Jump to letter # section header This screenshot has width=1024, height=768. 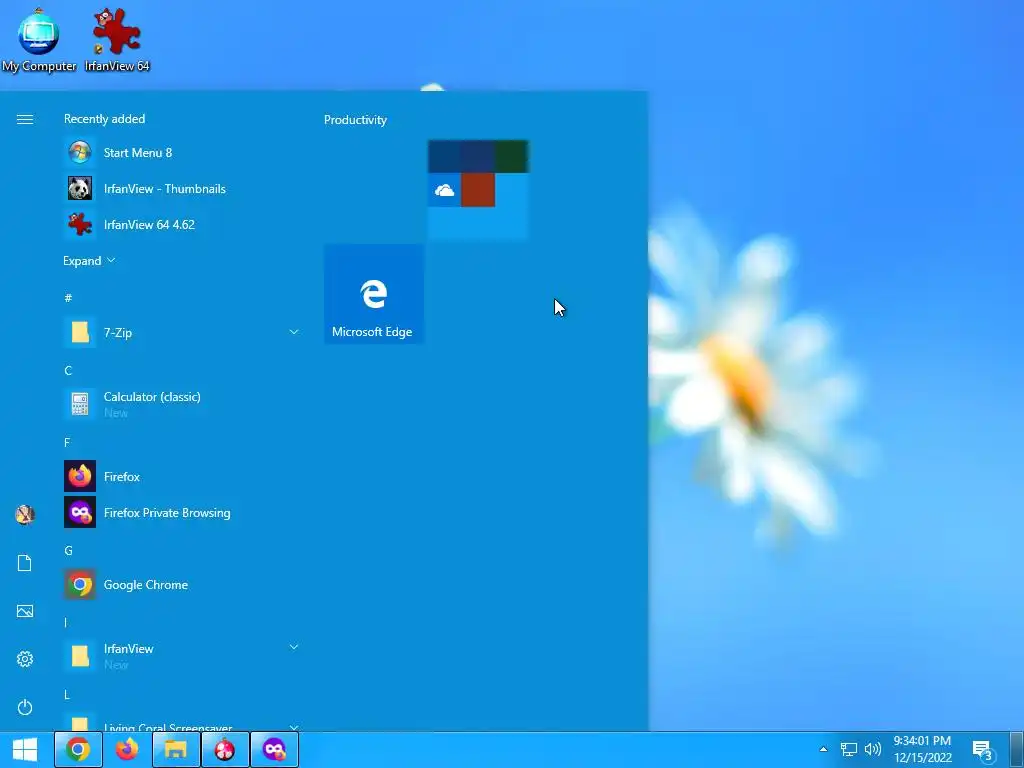point(68,298)
